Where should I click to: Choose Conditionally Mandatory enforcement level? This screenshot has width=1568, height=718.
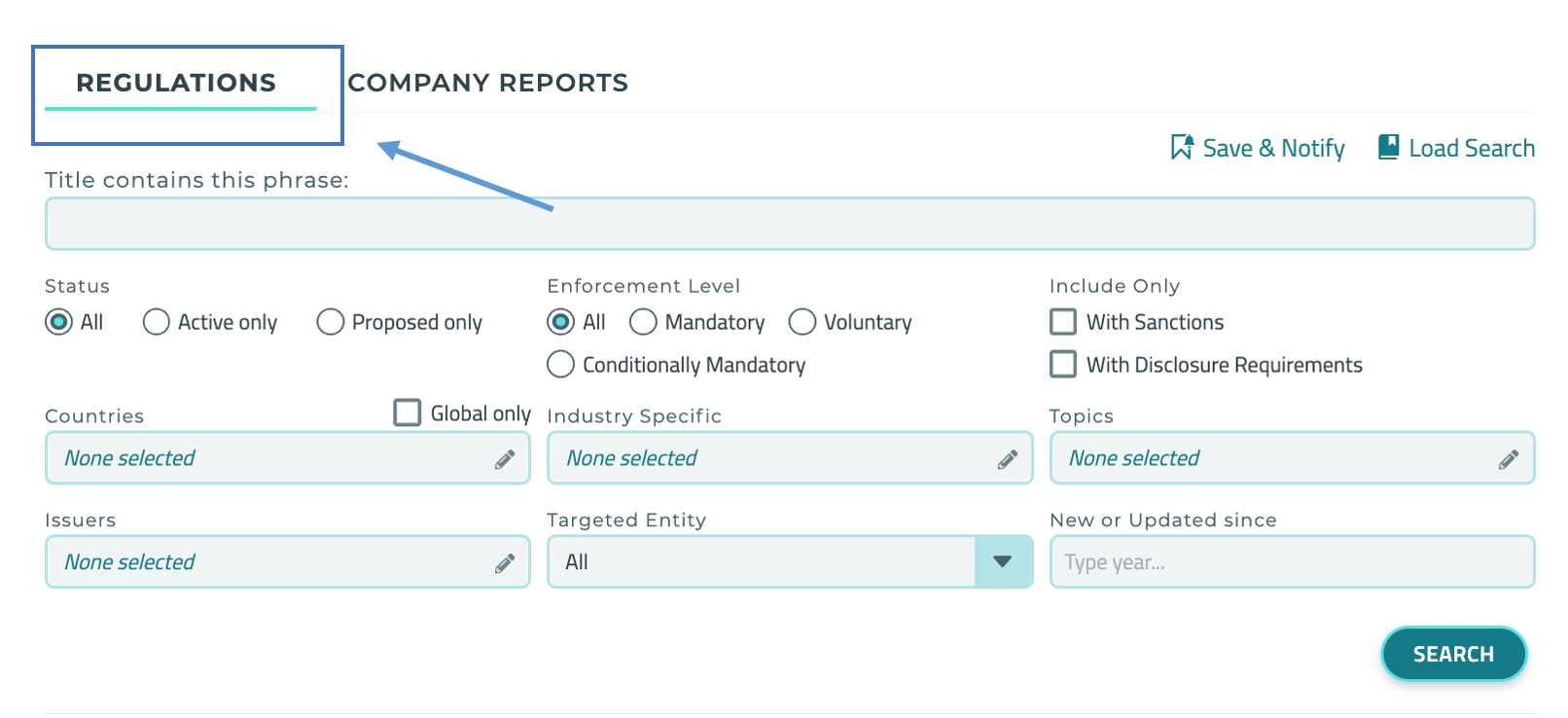click(561, 365)
